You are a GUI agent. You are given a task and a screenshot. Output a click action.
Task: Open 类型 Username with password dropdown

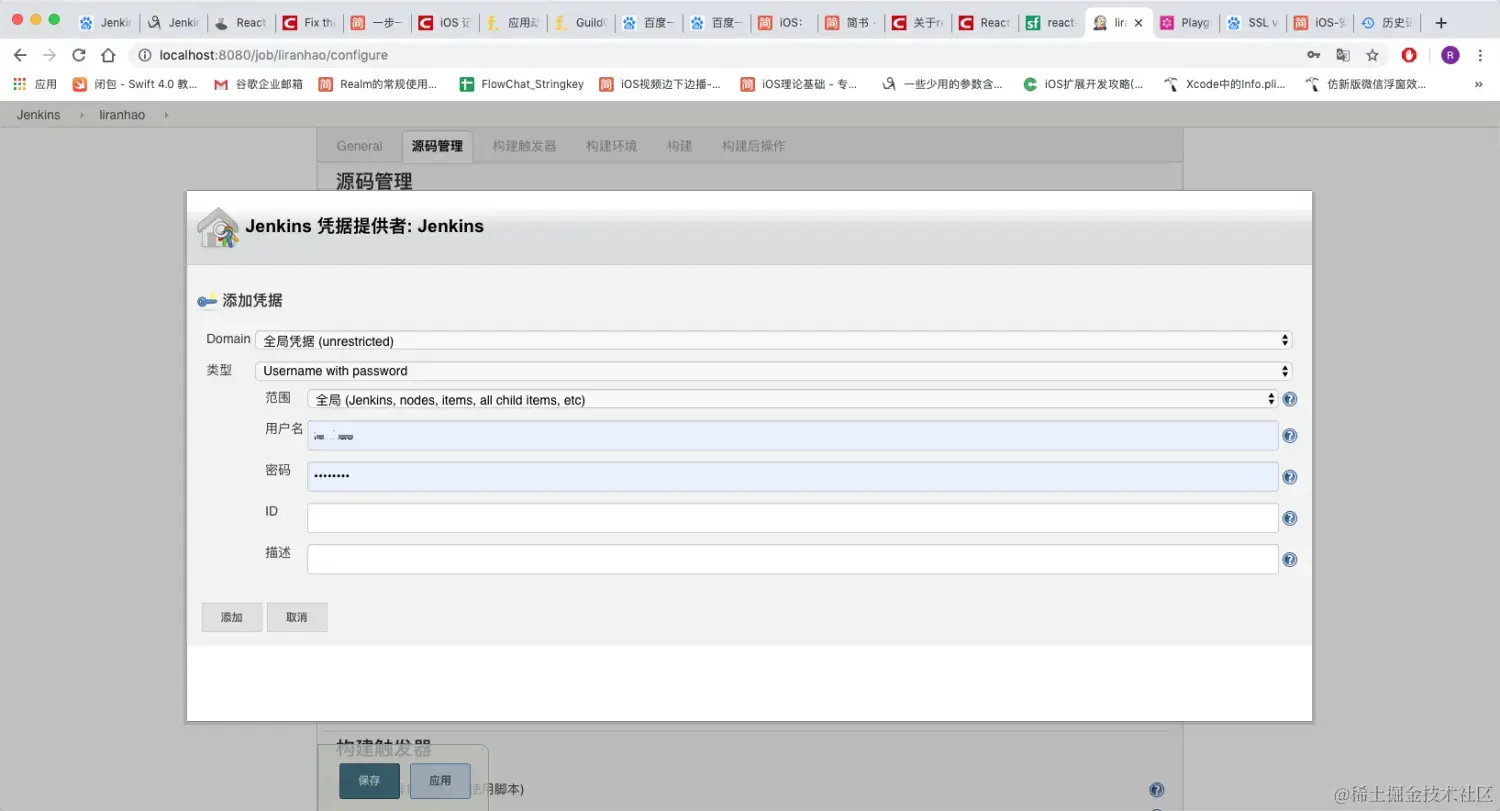(773, 371)
